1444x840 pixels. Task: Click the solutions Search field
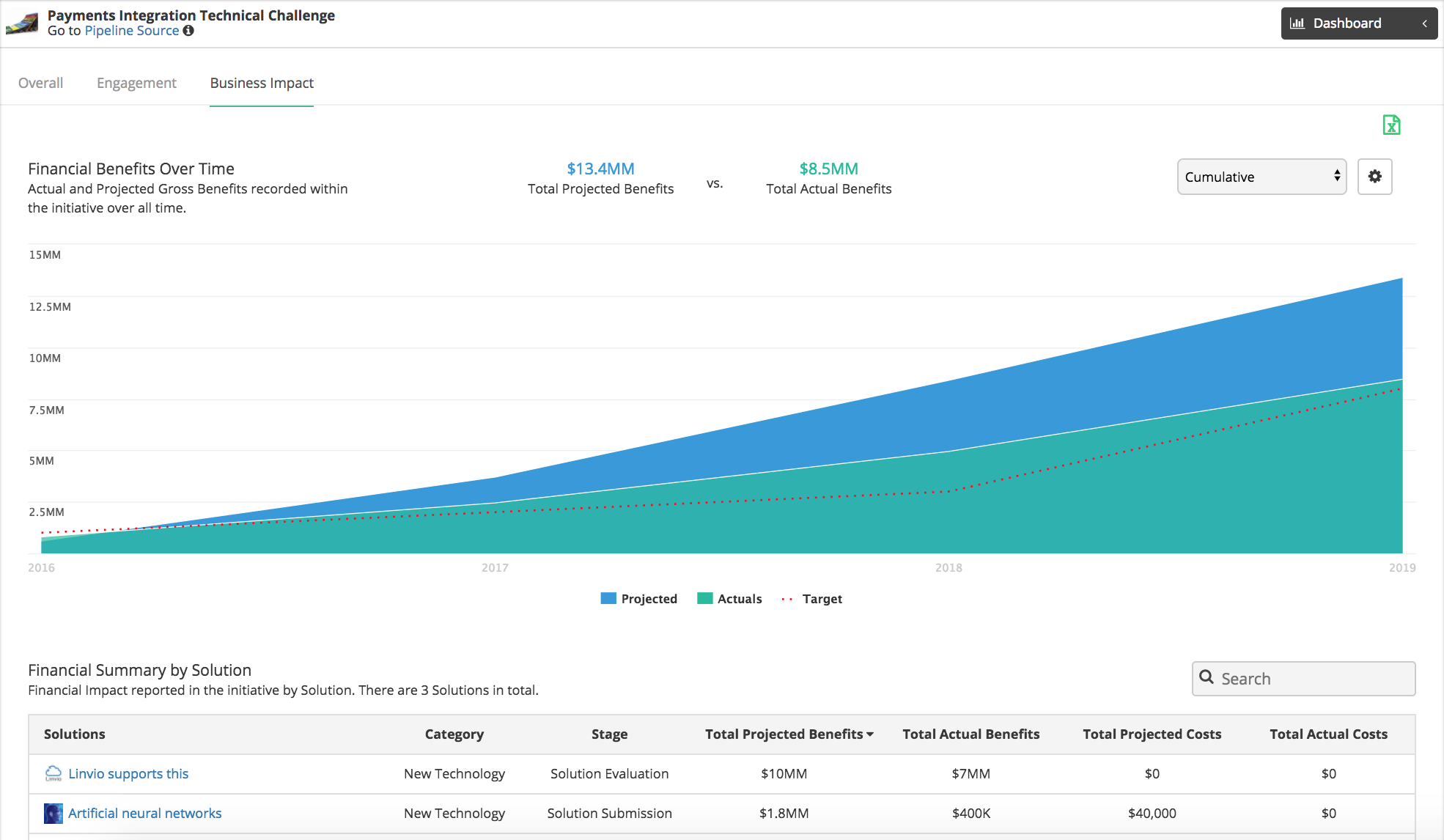click(1303, 679)
